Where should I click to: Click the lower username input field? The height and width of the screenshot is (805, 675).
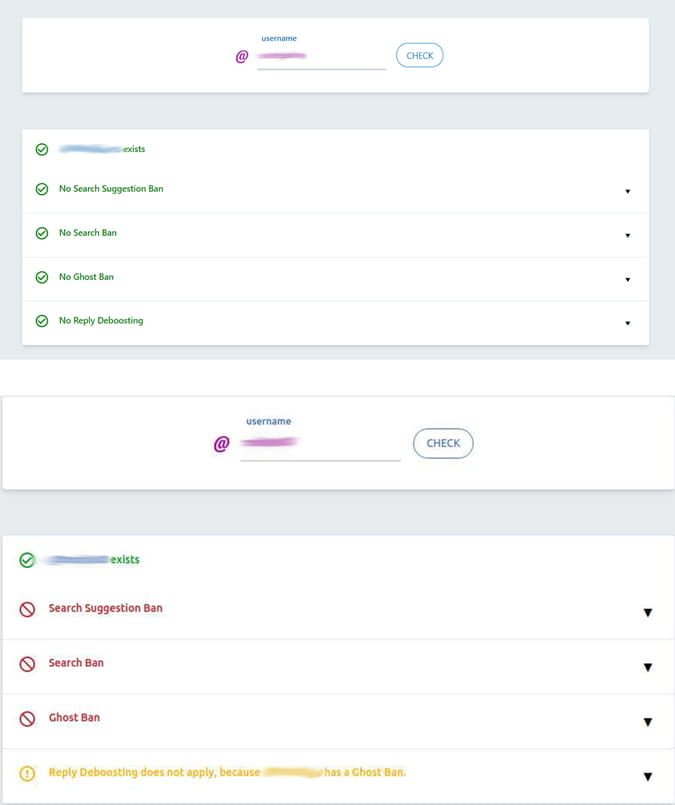[x=320, y=443]
